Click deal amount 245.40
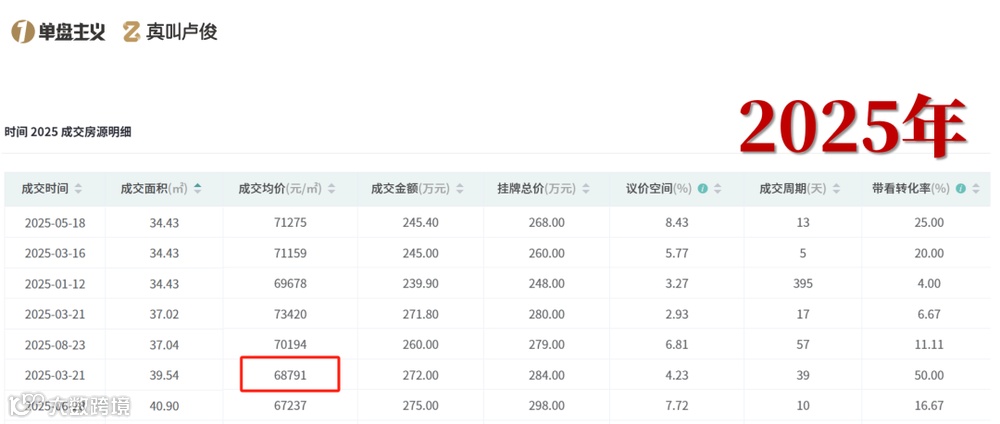Image resolution: width=1000 pixels, height=424 pixels. 420,223
